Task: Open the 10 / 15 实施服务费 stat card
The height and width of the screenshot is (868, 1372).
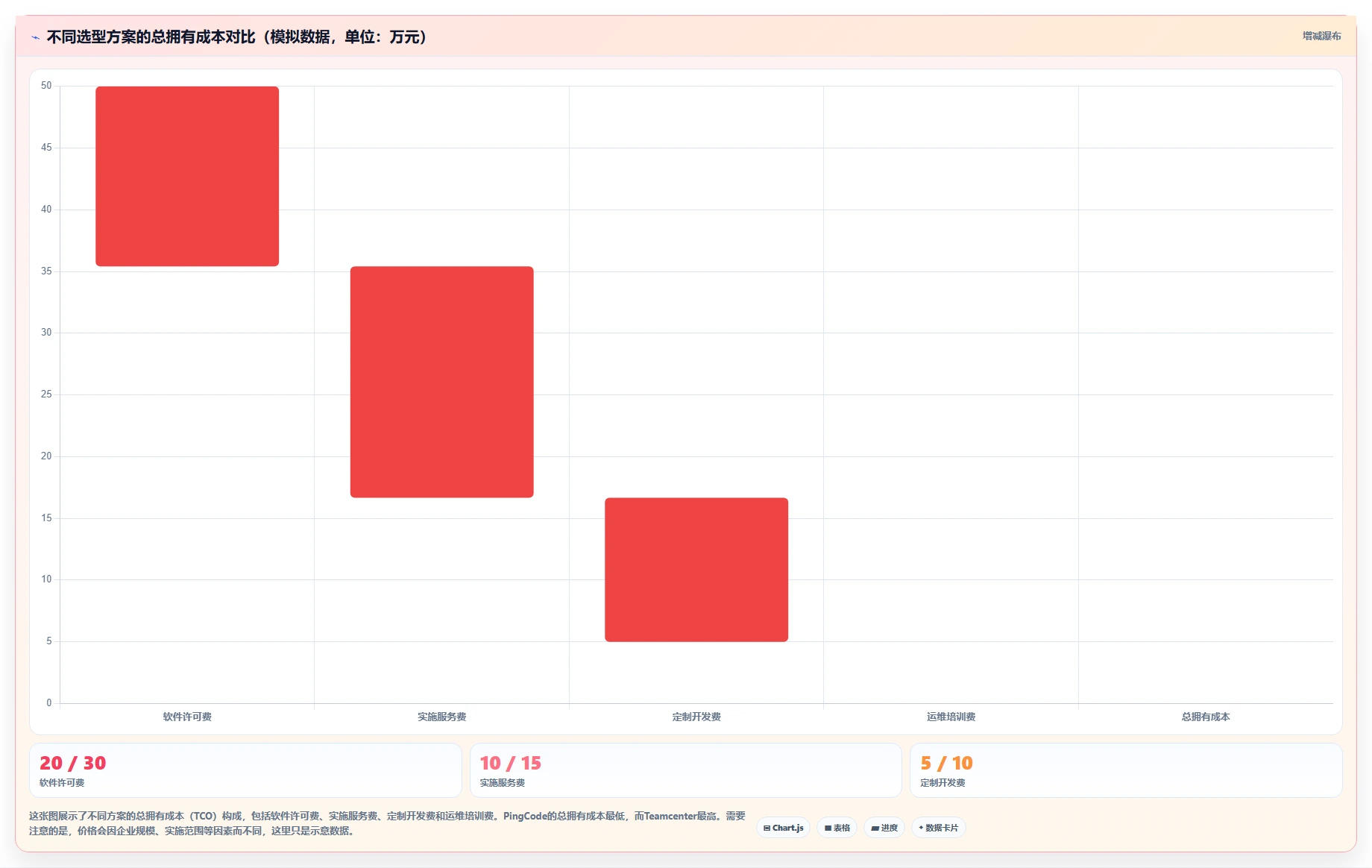Action: pyautogui.click(x=686, y=770)
